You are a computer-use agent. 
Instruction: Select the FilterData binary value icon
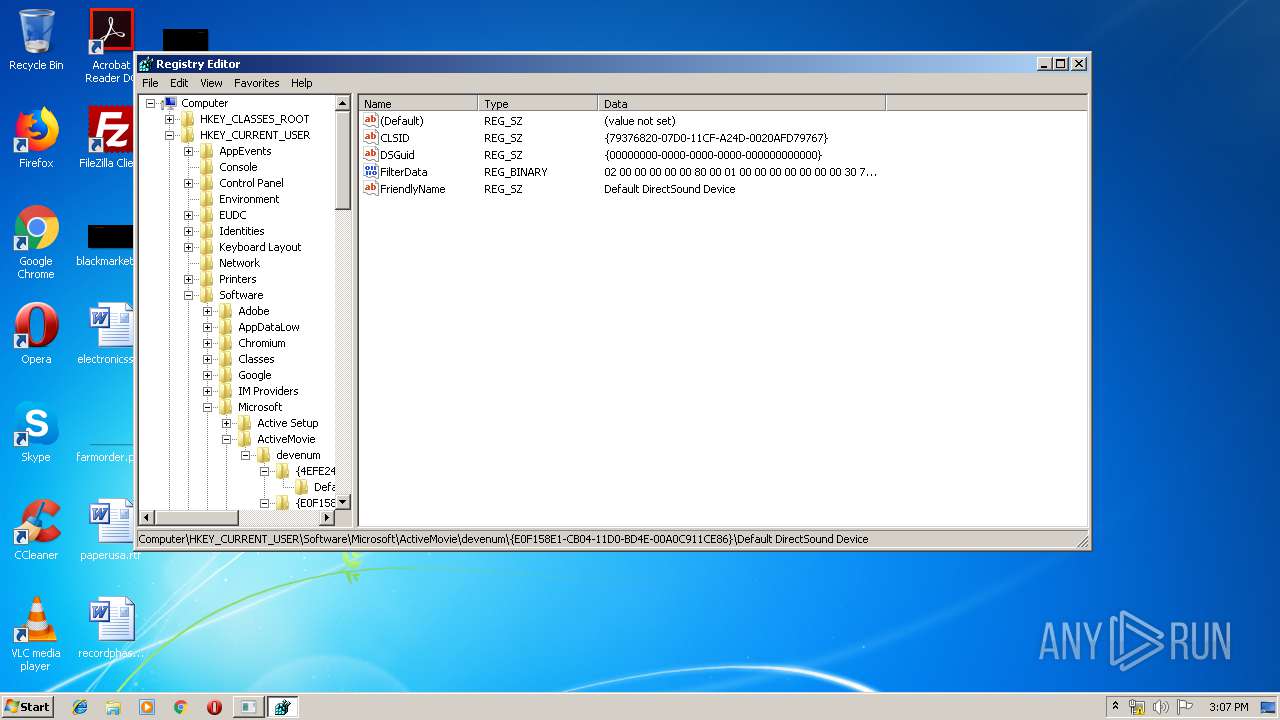tap(371, 172)
